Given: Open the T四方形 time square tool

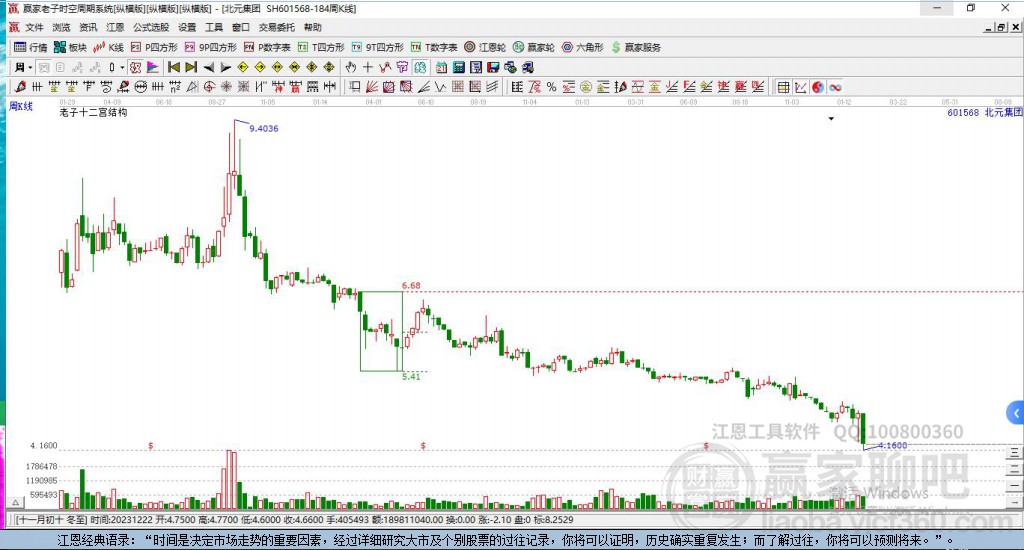Looking at the screenshot, I should pos(321,47).
